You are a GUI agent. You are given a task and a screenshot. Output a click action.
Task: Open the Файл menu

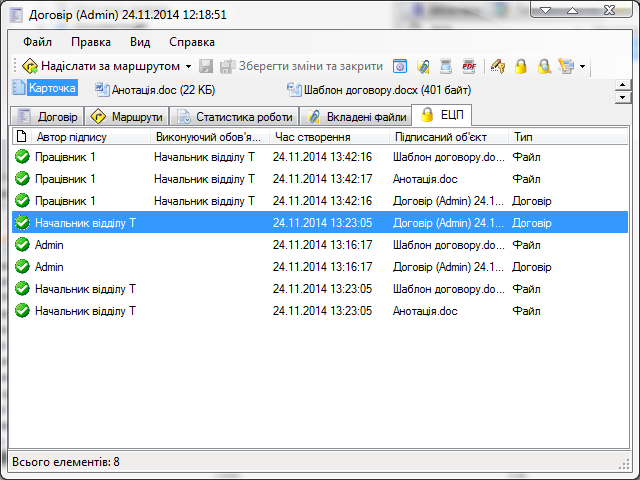(37, 42)
